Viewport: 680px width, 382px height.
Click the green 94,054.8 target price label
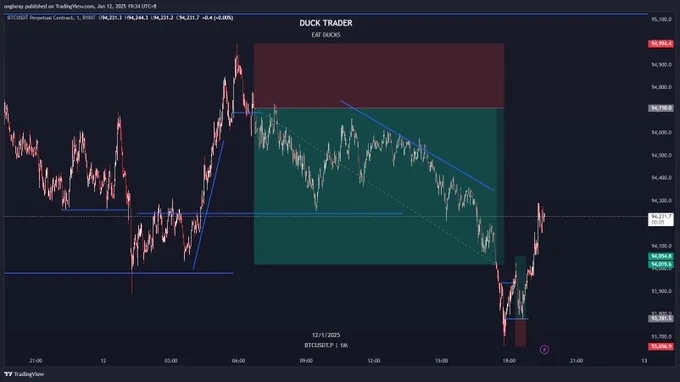point(660,256)
